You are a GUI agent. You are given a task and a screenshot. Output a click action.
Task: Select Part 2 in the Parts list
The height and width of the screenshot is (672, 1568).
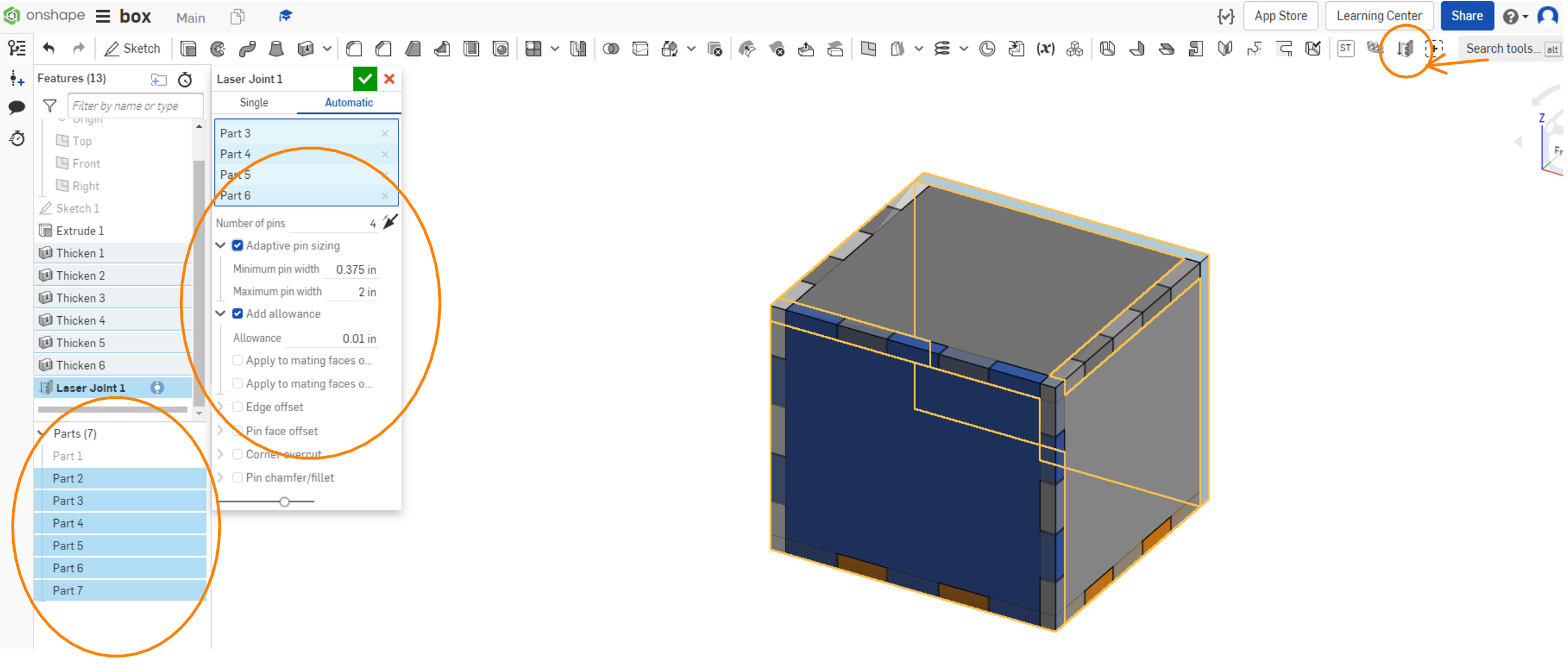121,478
